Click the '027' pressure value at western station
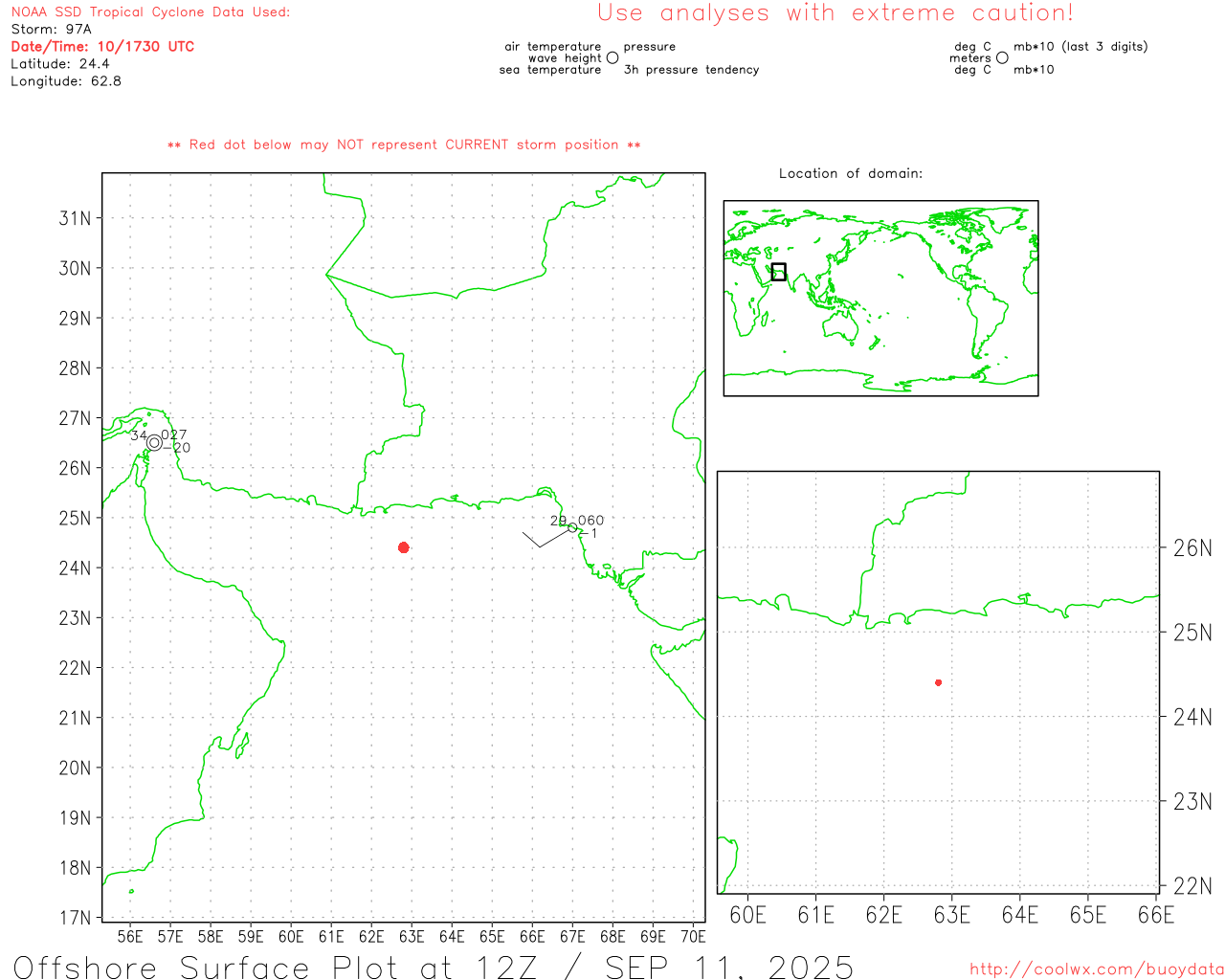 [174, 435]
